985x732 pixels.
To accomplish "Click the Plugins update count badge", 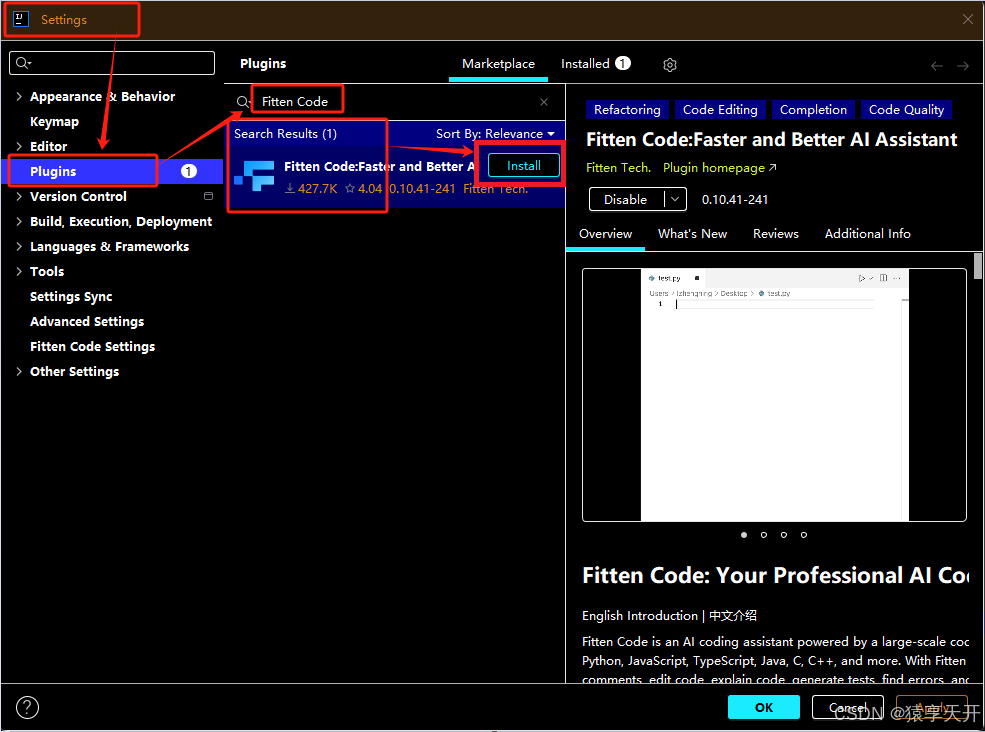I will [x=189, y=171].
